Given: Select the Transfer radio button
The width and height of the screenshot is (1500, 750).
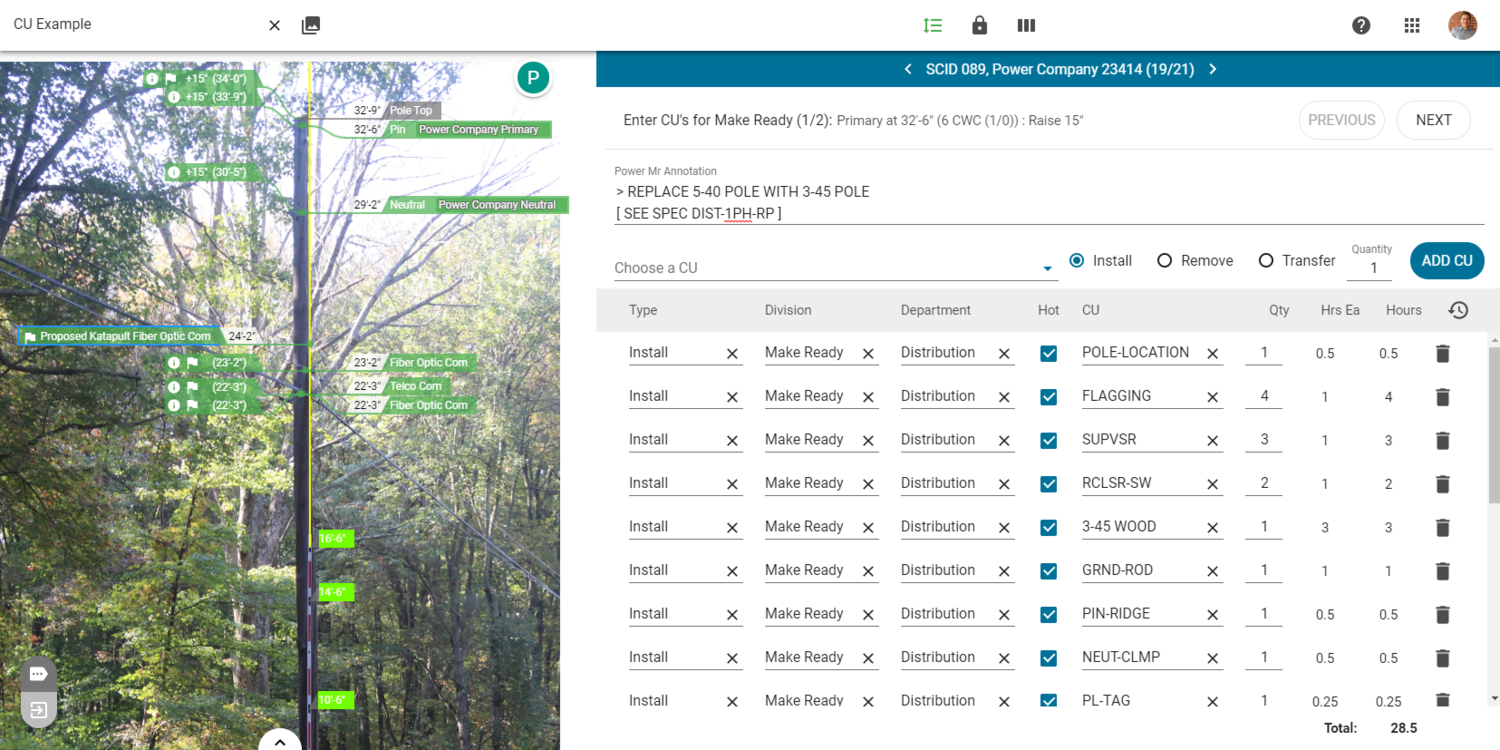Looking at the screenshot, I should [1266, 260].
